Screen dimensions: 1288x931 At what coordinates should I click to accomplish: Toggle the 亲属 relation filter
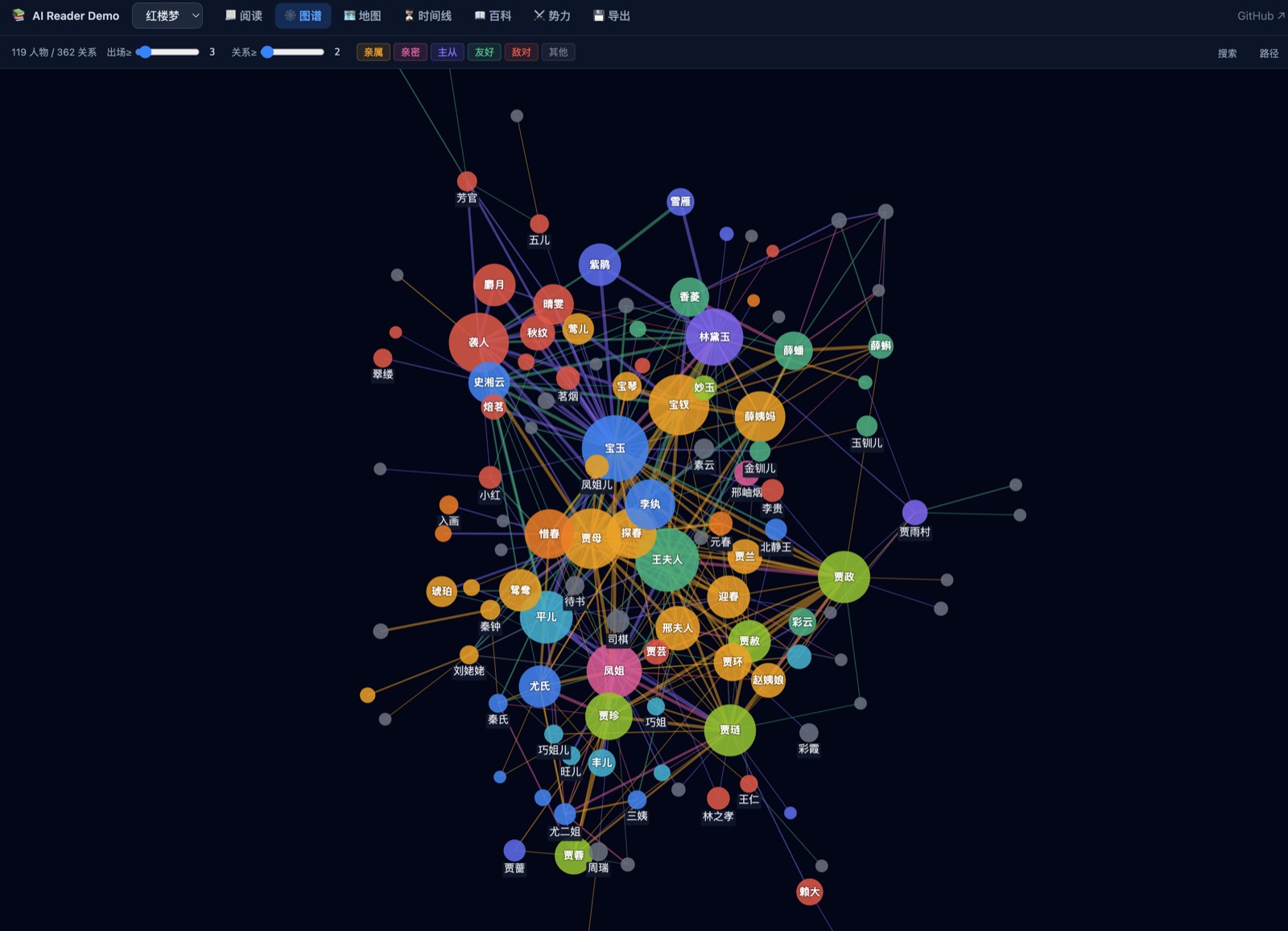pyautogui.click(x=374, y=52)
